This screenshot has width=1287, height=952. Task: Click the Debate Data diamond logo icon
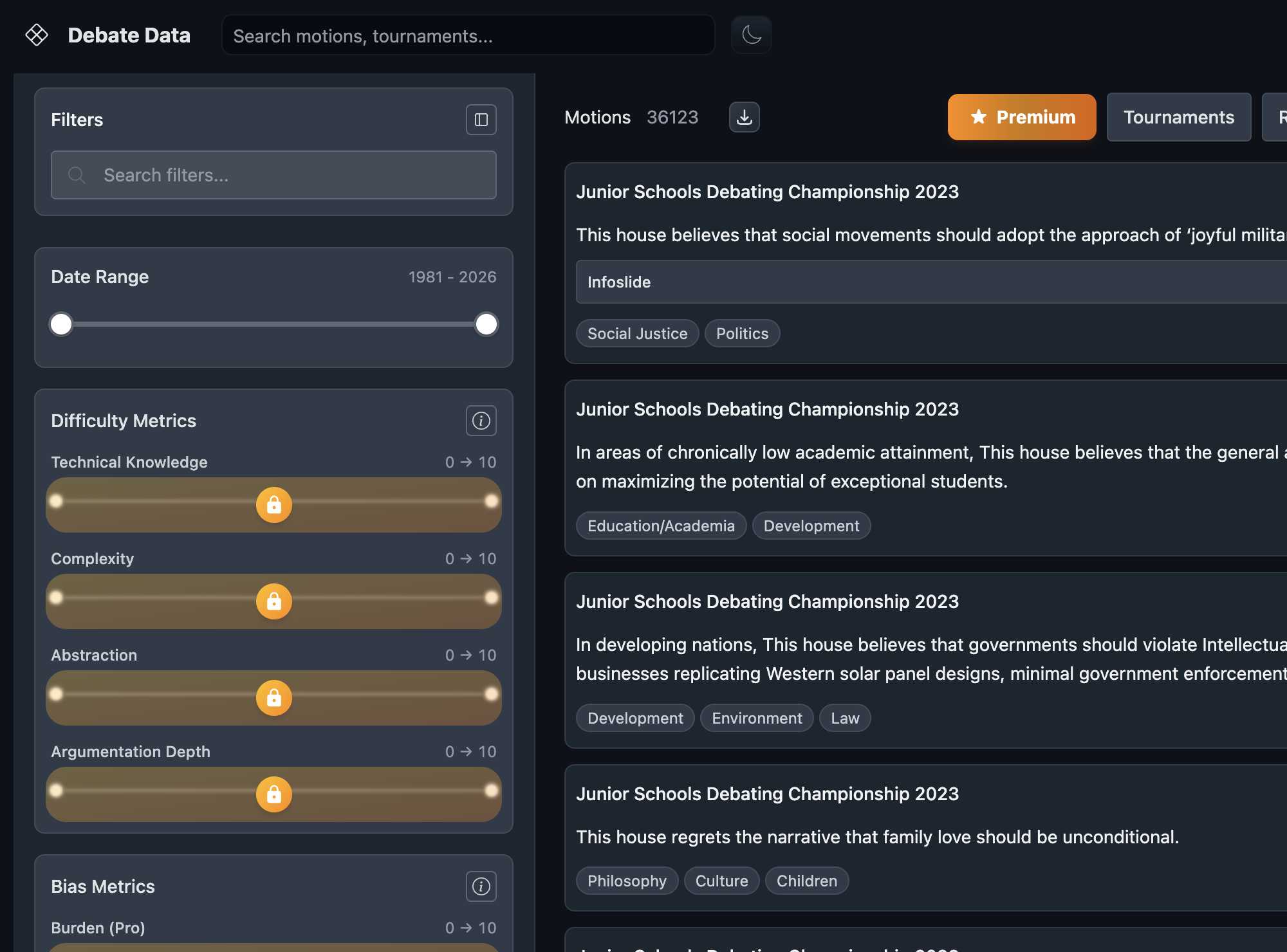(37, 35)
